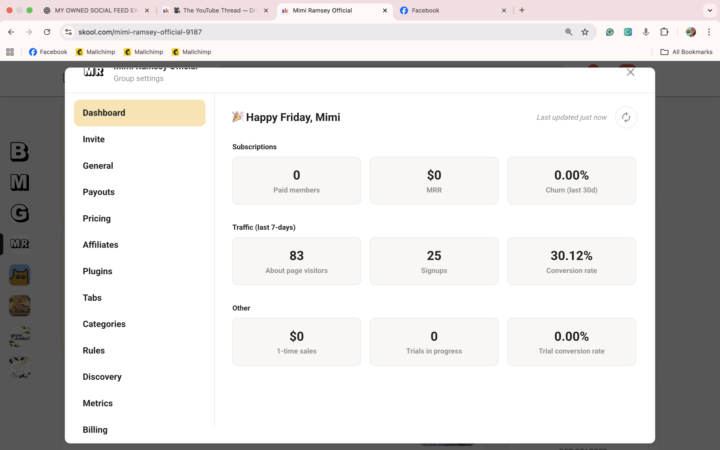Refresh the dashboard stats with the reload icon
This screenshot has width=720, height=450.
(626, 117)
